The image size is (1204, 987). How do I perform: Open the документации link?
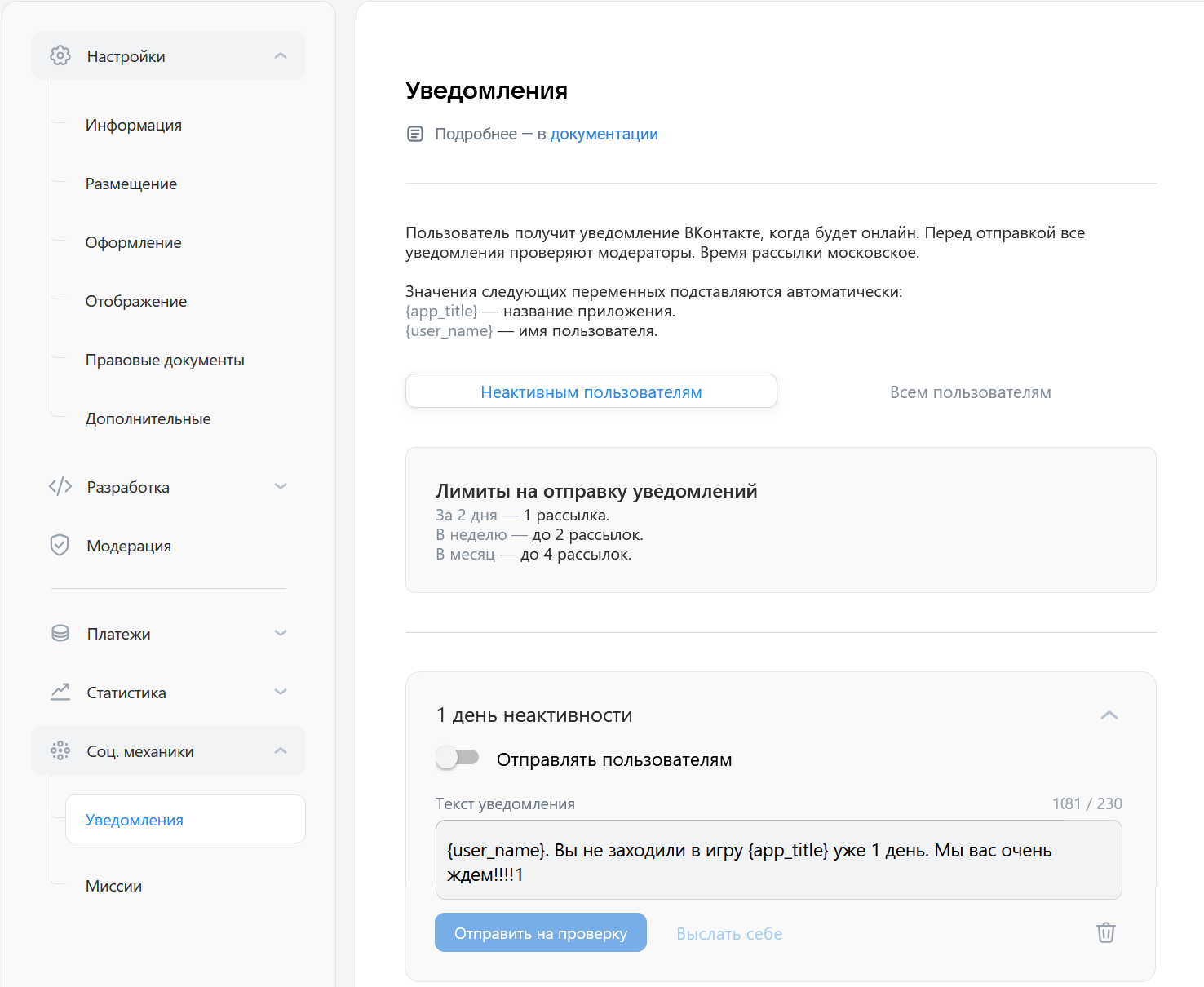click(604, 133)
